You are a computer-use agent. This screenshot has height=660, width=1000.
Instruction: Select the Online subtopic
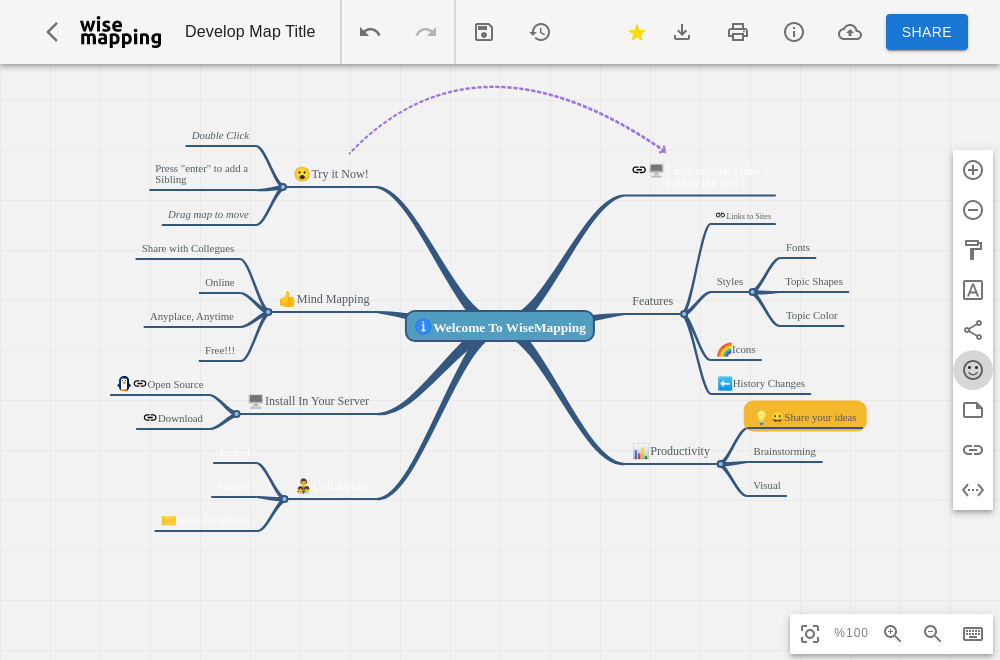pyautogui.click(x=219, y=282)
